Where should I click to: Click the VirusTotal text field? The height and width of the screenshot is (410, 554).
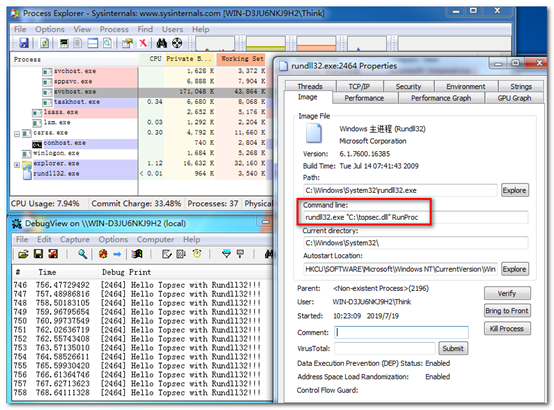(385, 348)
